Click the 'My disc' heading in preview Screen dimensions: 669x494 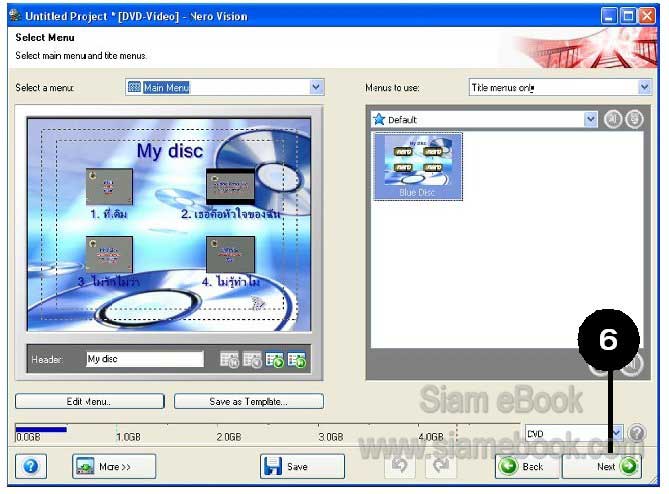click(170, 151)
